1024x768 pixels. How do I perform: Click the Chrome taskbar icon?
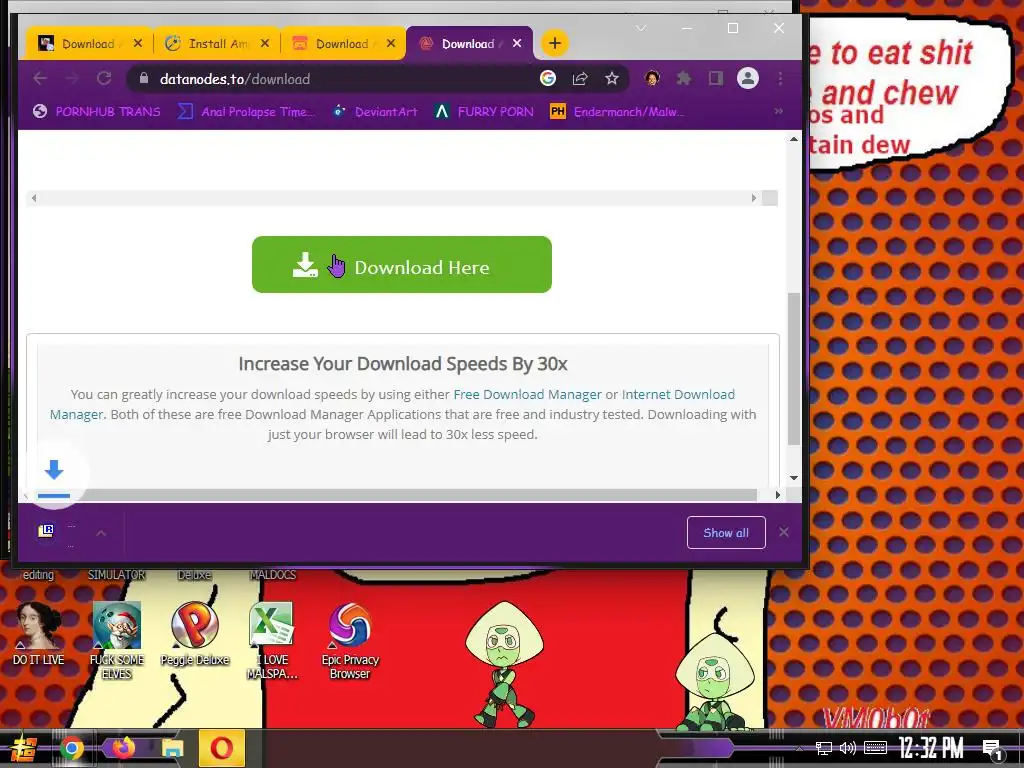click(72, 748)
